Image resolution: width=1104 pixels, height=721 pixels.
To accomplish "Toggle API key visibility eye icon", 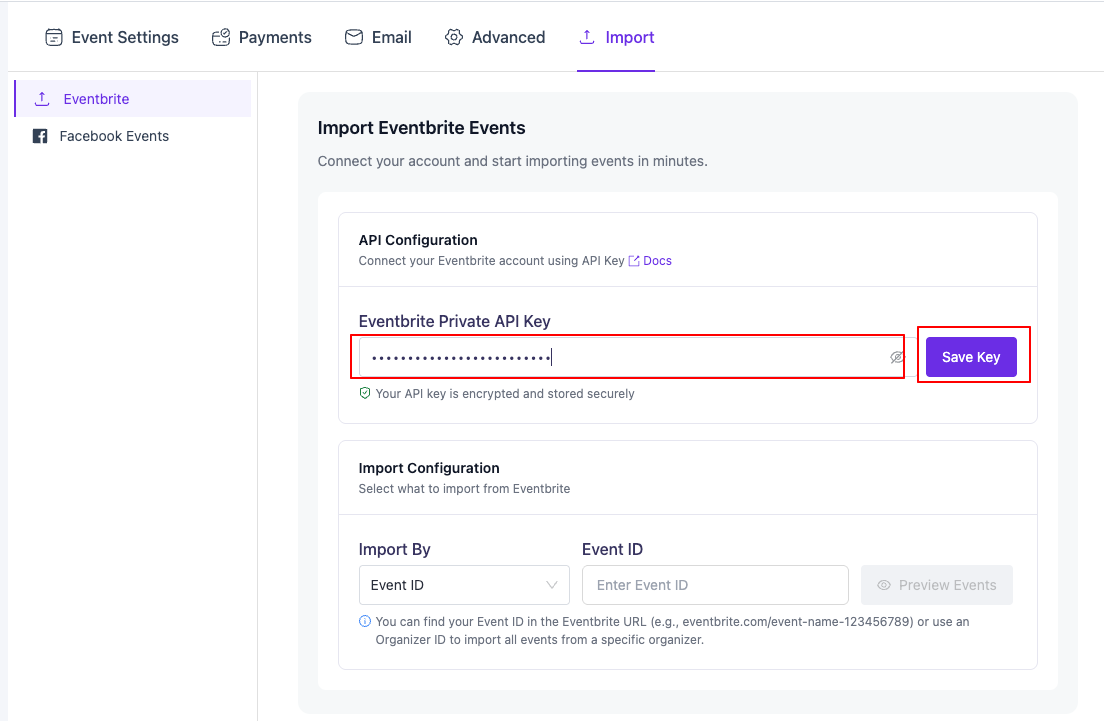I will coord(897,357).
